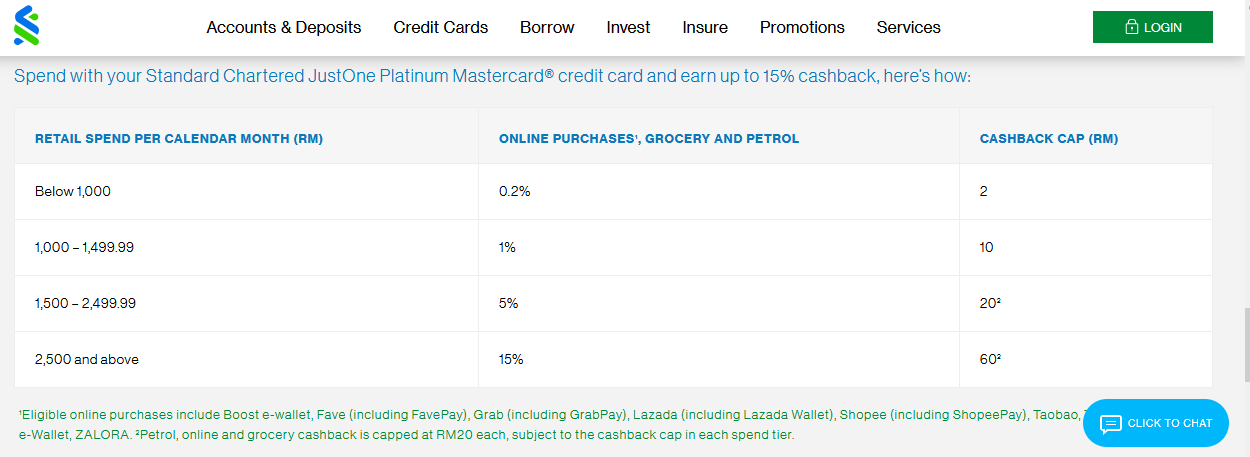Click the lock icon on Login
Viewport: 1250px width, 457px height.
click(x=1131, y=28)
